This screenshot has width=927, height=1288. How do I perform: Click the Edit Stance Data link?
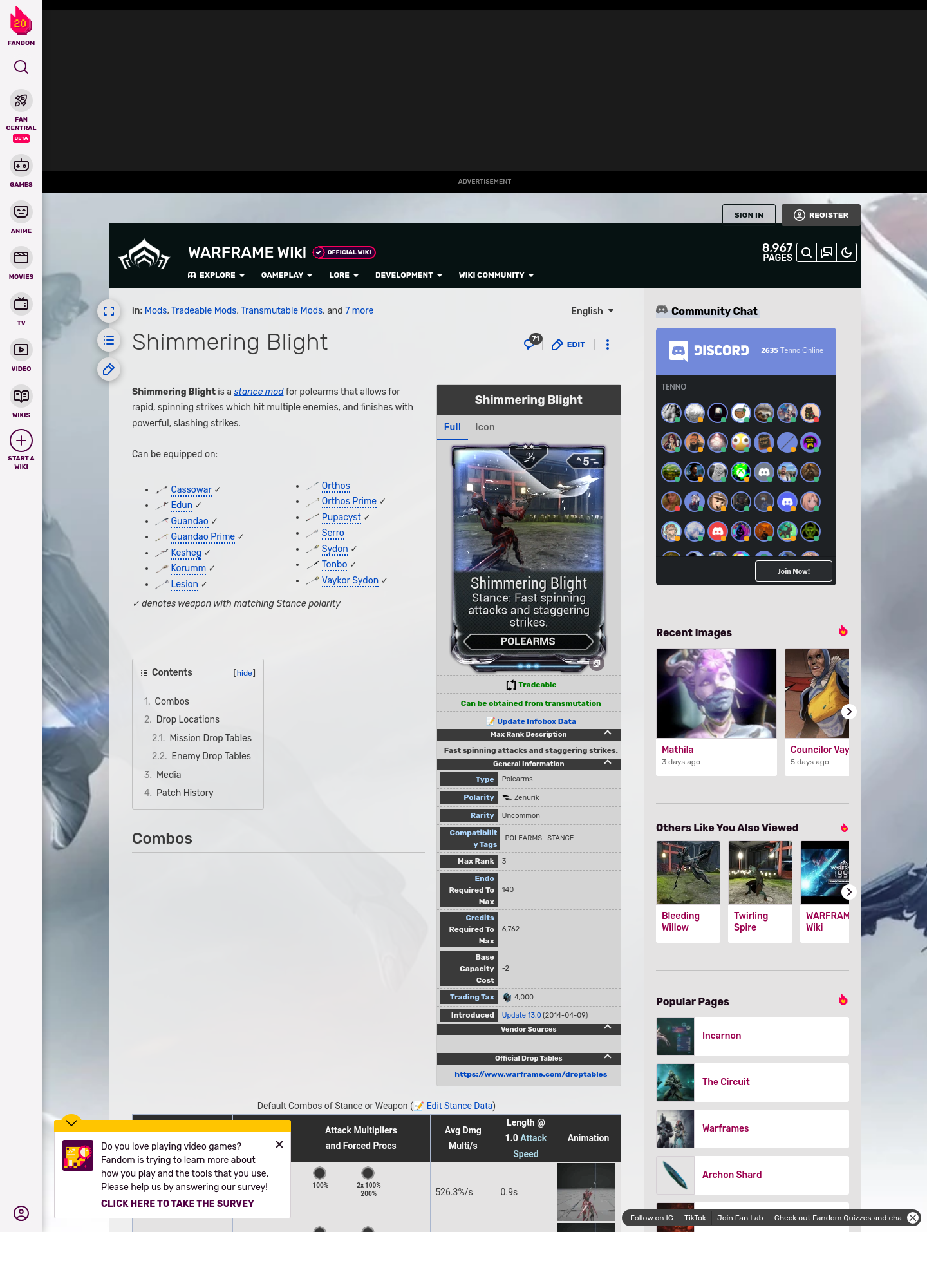click(460, 1106)
